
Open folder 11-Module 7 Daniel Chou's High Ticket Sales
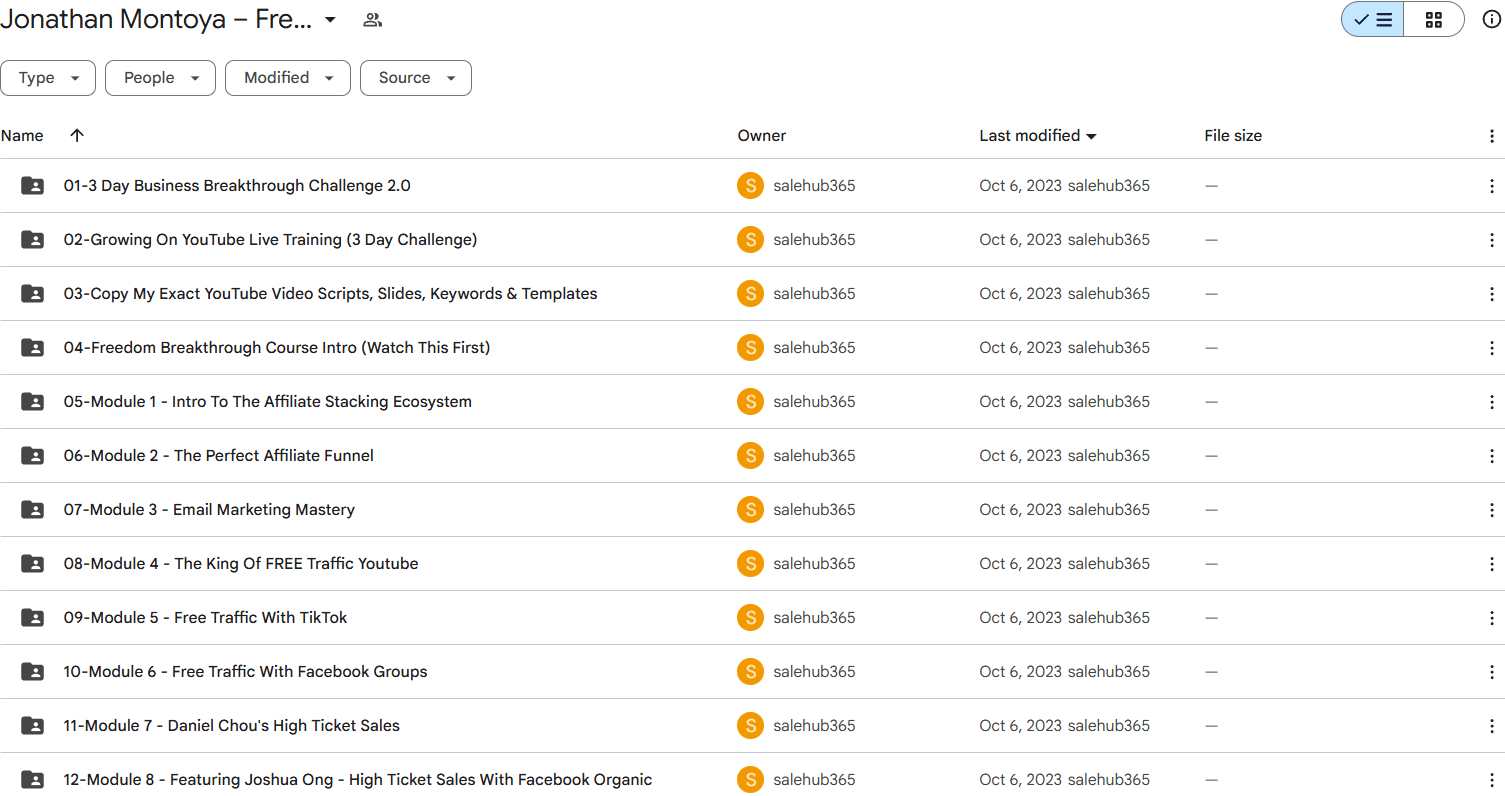pos(232,726)
